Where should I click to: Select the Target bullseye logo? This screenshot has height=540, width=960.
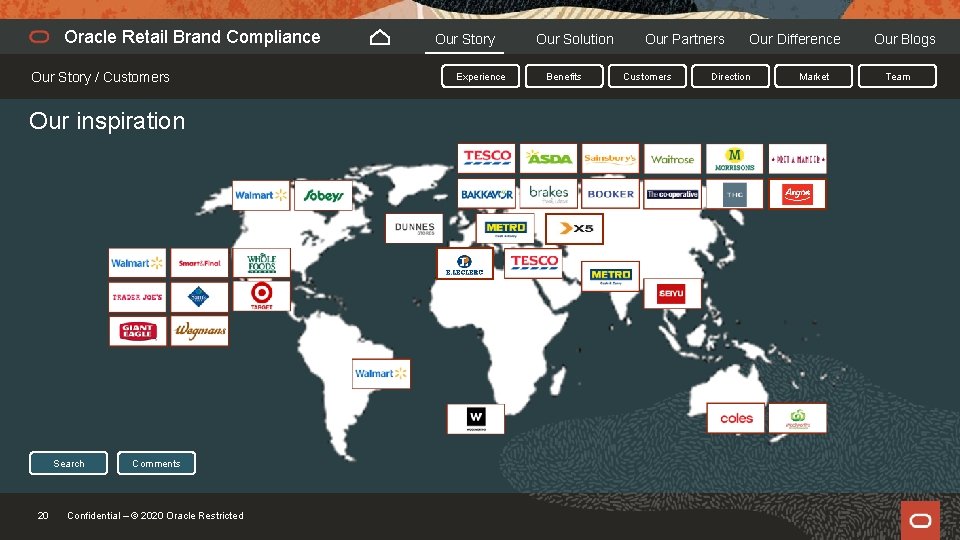(x=261, y=296)
